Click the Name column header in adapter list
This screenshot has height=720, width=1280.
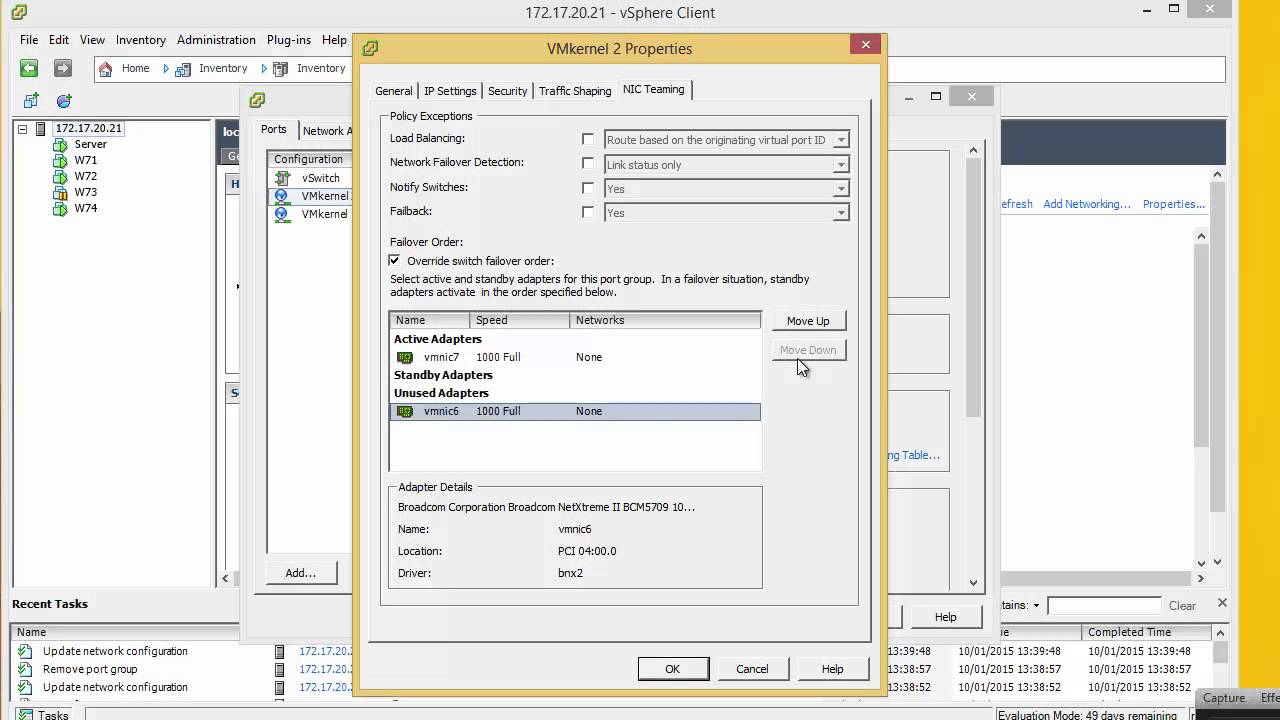(430, 320)
